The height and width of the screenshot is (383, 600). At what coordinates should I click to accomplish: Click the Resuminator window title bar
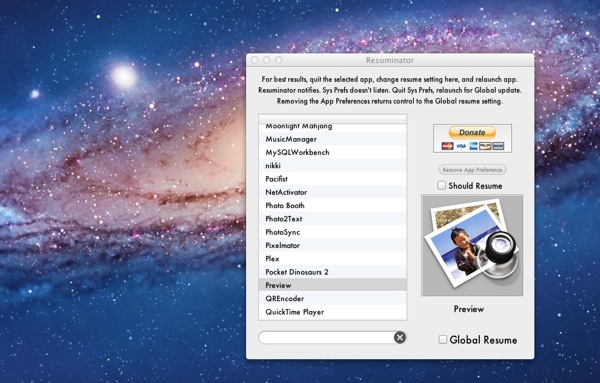tap(390, 60)
